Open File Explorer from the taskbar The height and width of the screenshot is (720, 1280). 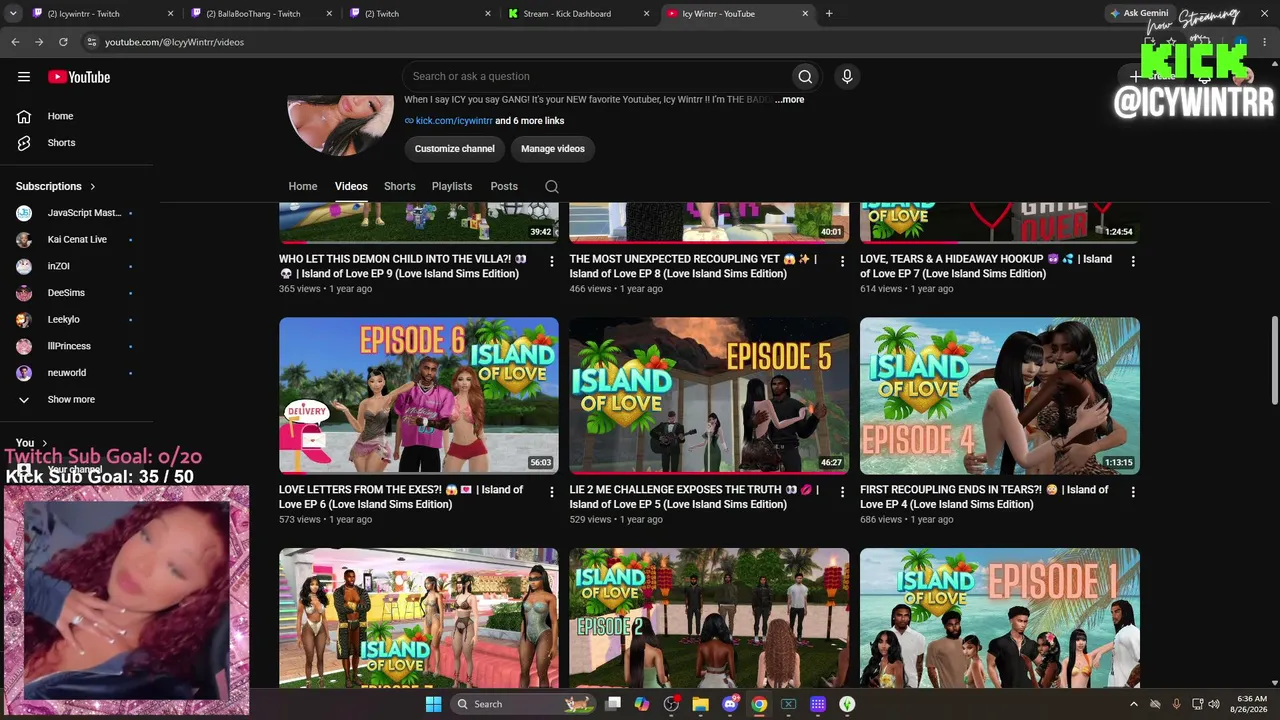coord(700,704)
